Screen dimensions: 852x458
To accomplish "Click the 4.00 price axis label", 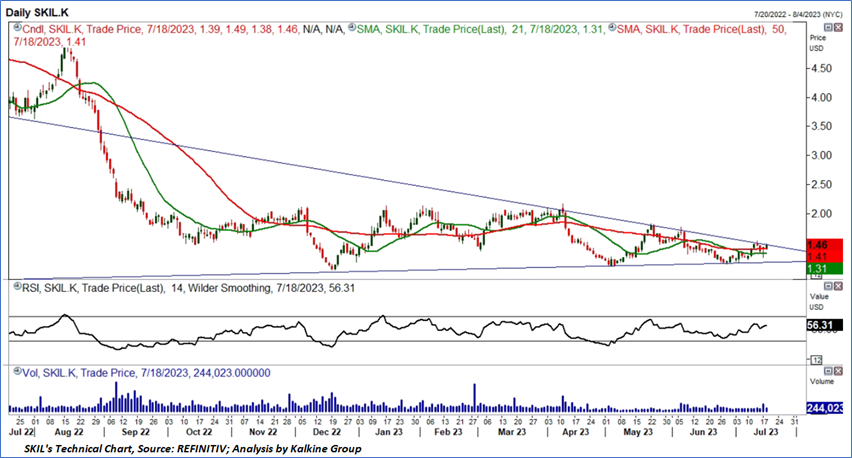I will (820, 98).
